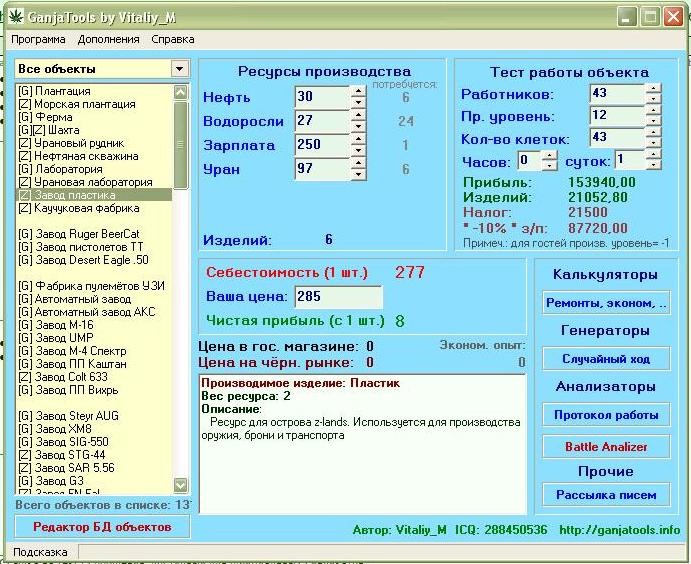Open the Программа menu
Screen dimensions: 691x564
point(38,39)
